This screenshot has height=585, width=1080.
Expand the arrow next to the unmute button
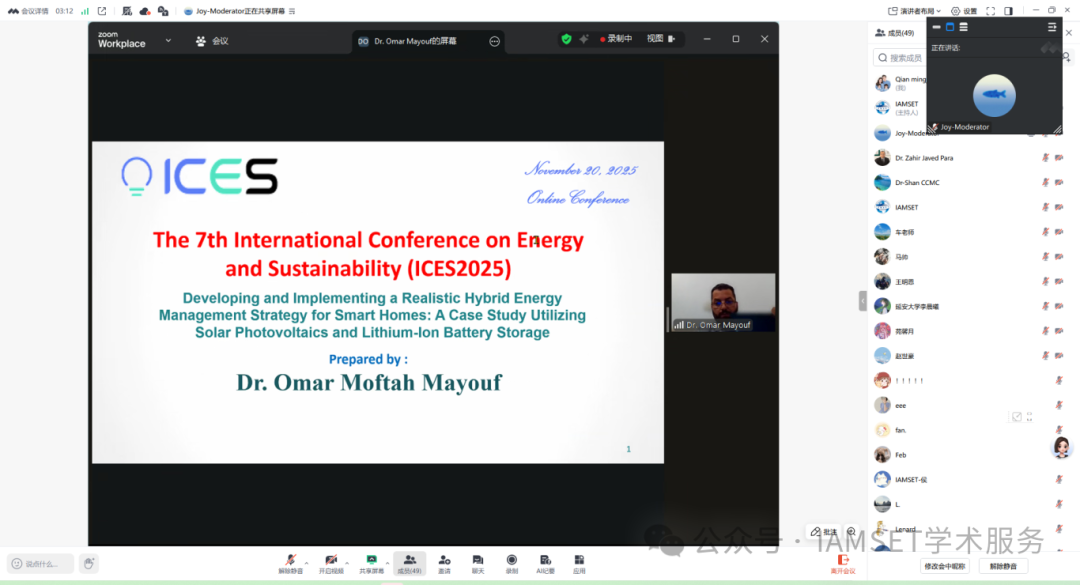coord(305,559)
